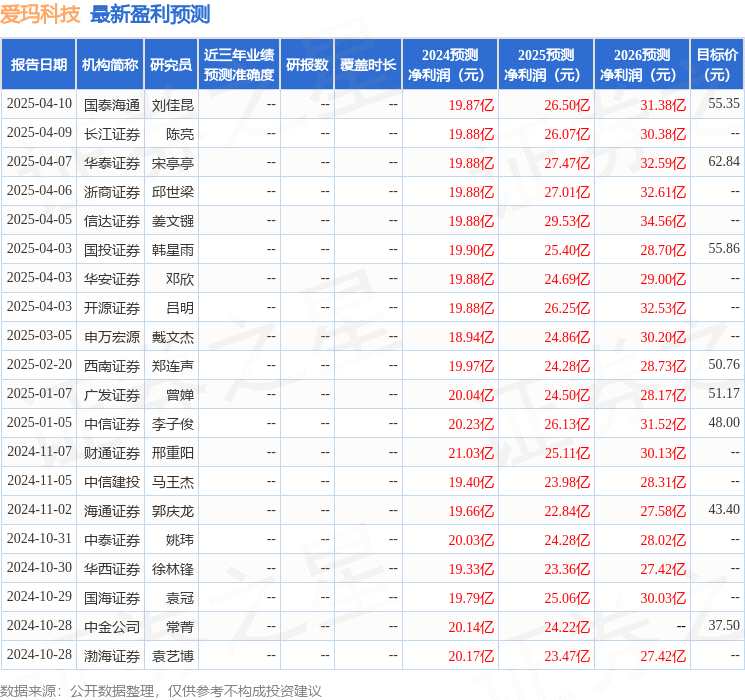Select the 华泰证券 institution cell

pyautogui.click(x=112, y=163)
